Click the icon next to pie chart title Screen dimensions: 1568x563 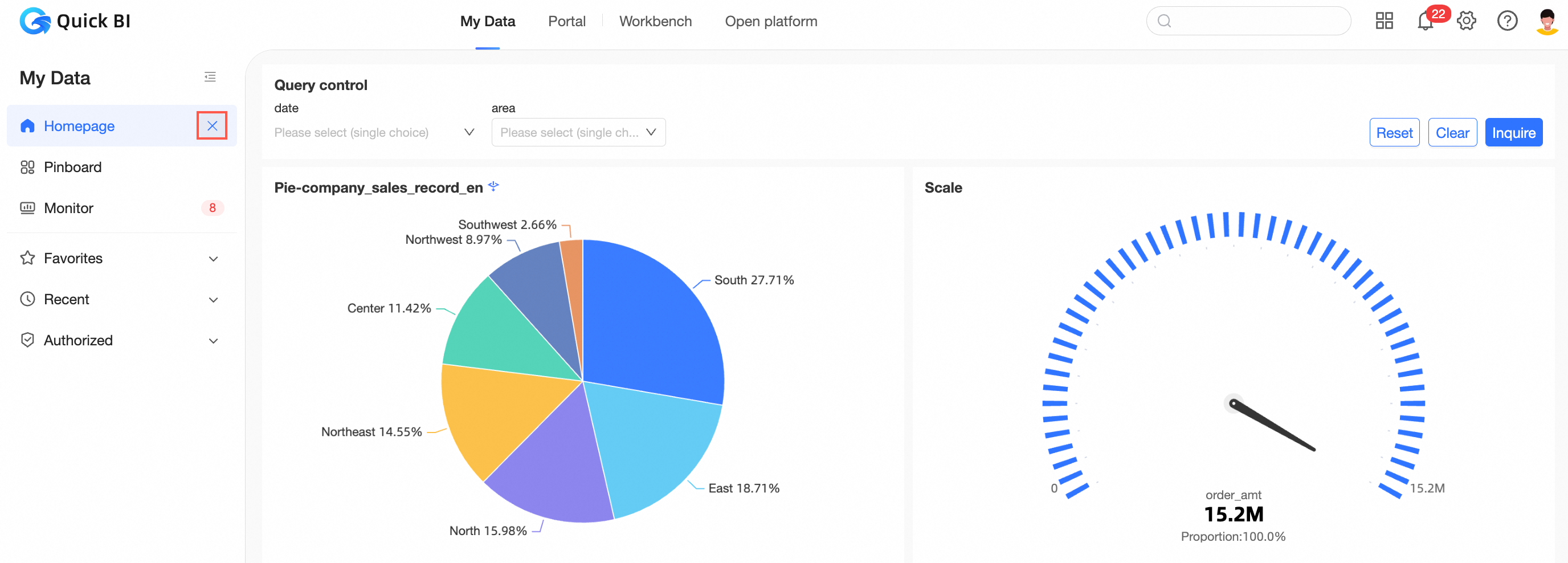(493, 186)
